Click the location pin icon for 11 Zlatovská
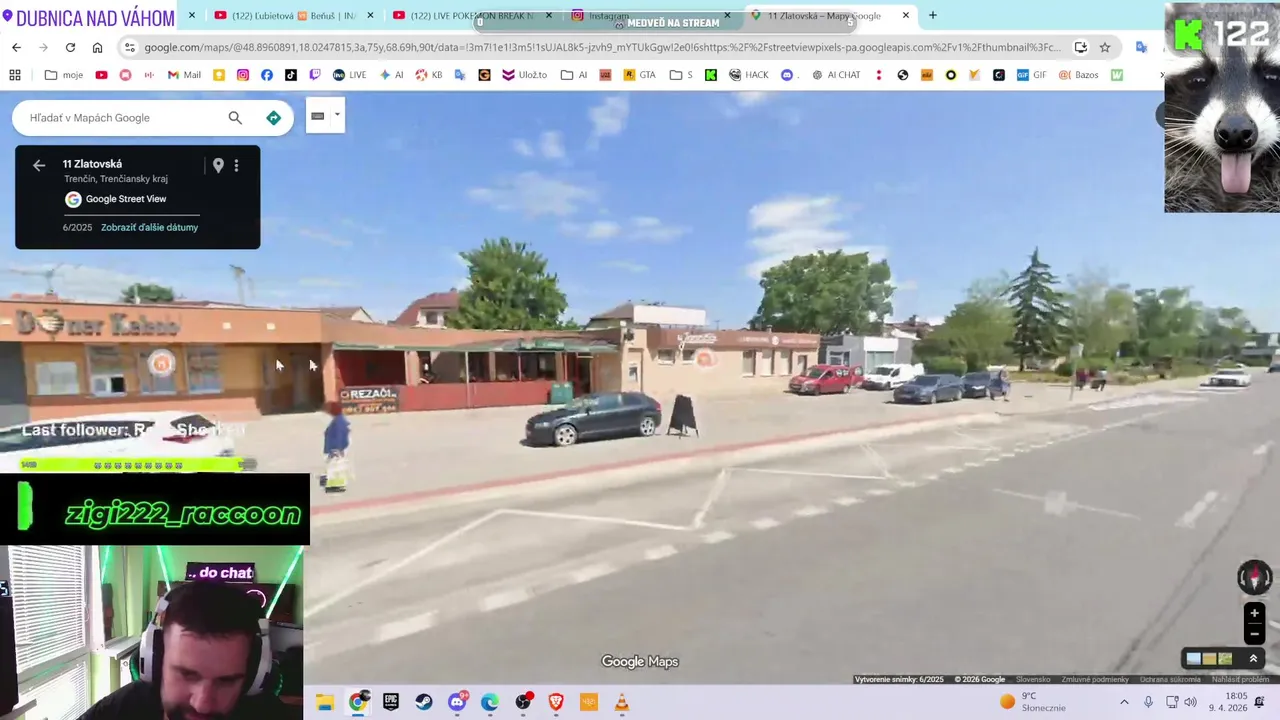Image resolution: width=1280 pixels, height=720 pixels. pyautogui.click(x=218, y=166)
